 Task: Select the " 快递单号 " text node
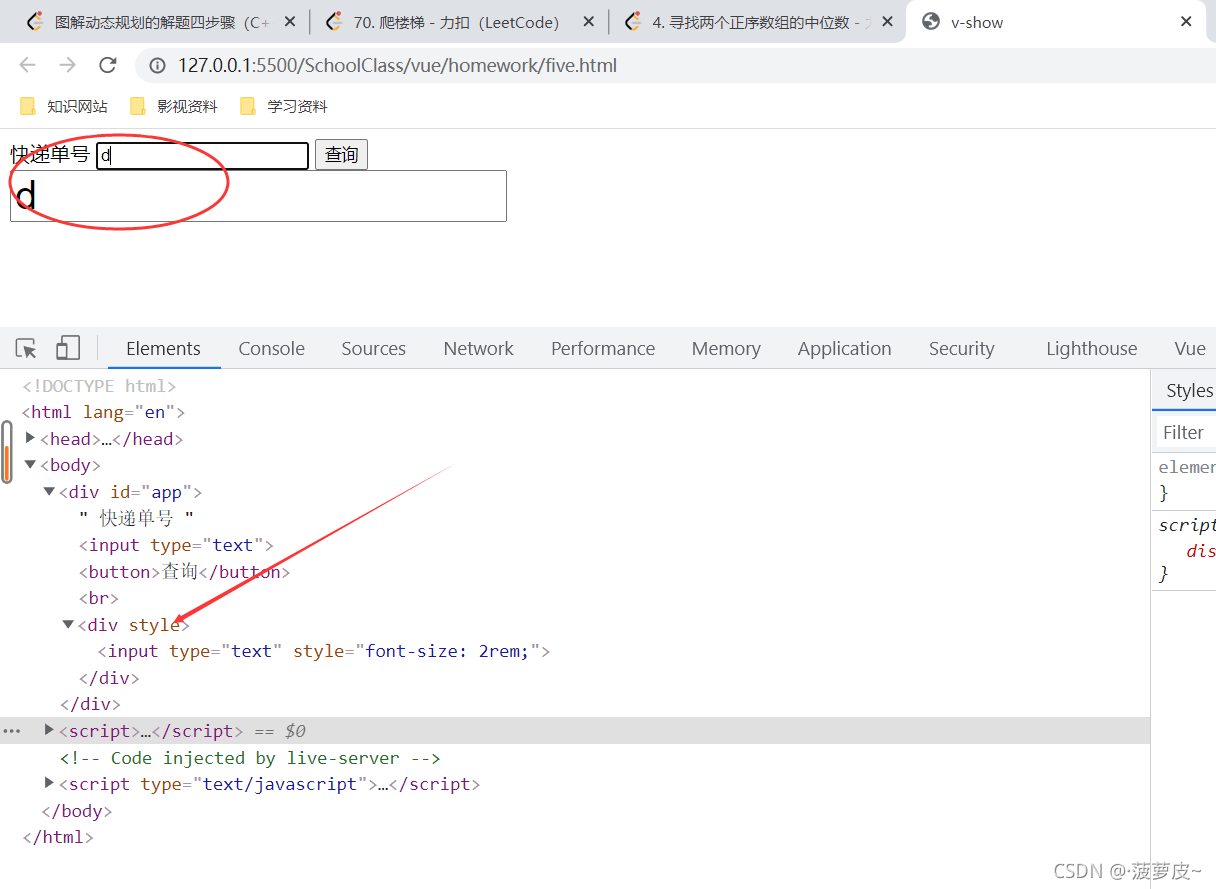(x=136, y=518)
